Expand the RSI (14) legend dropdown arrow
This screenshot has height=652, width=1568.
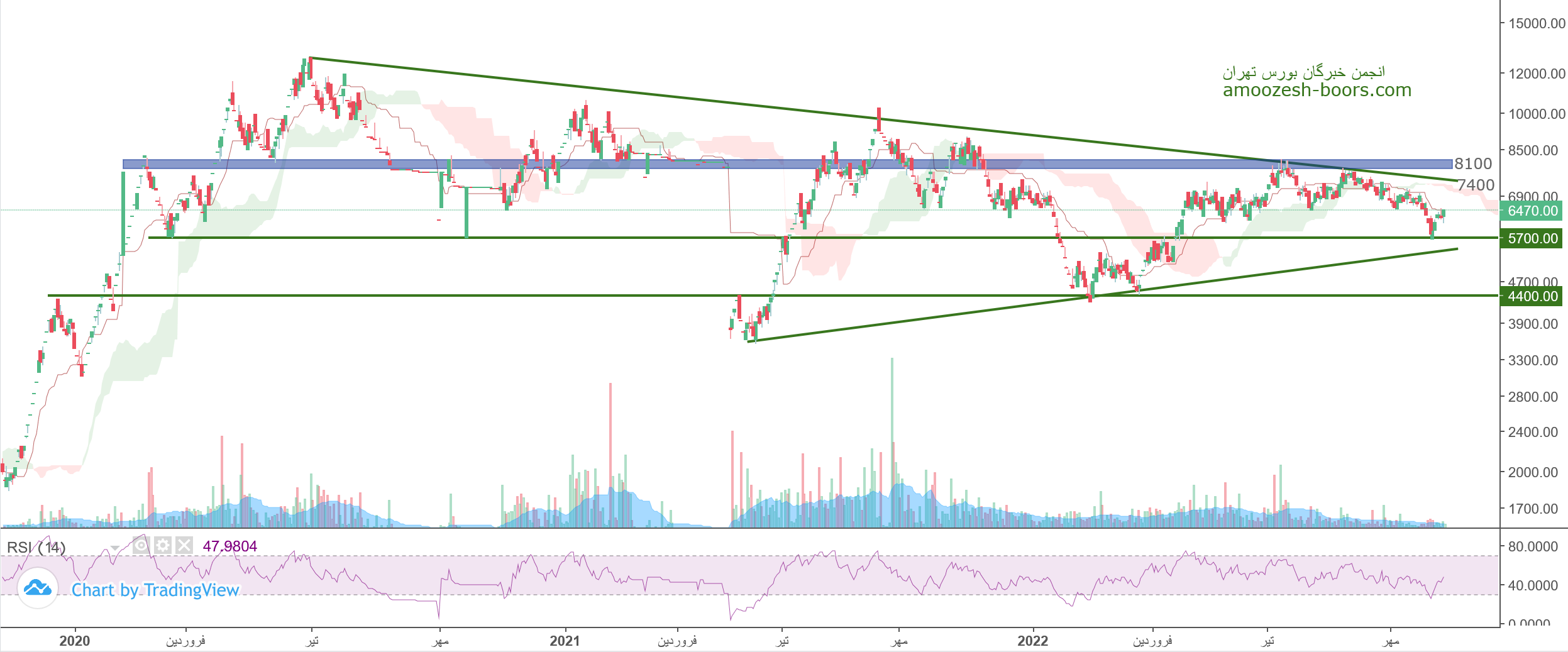click(115, 548)
